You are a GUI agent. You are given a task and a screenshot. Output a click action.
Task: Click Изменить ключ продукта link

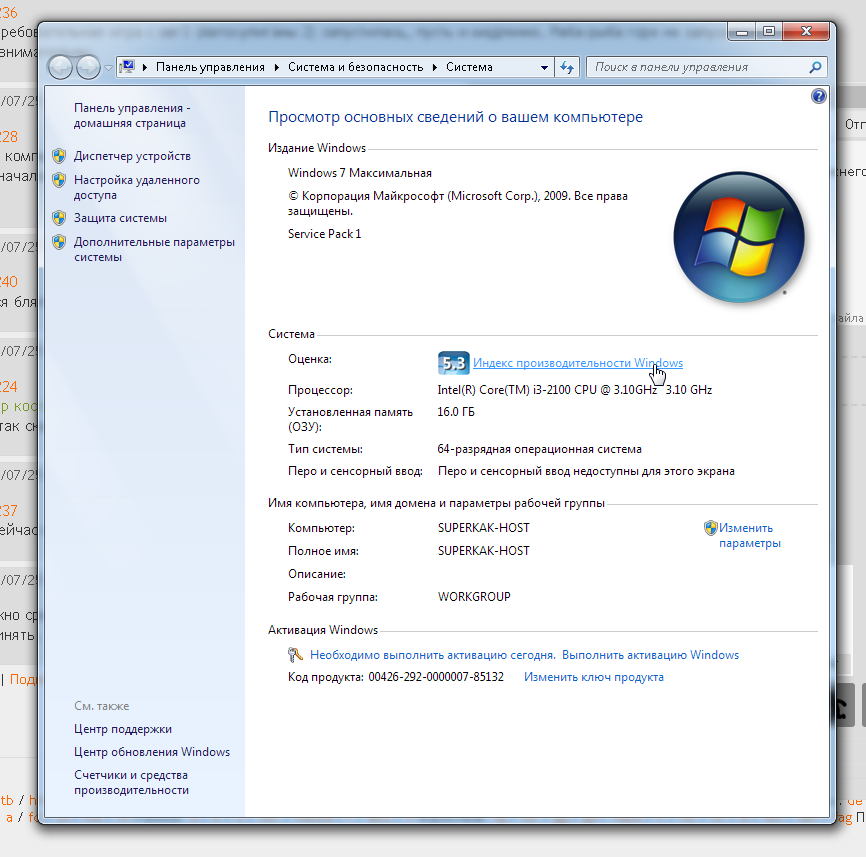pos(594,677)
